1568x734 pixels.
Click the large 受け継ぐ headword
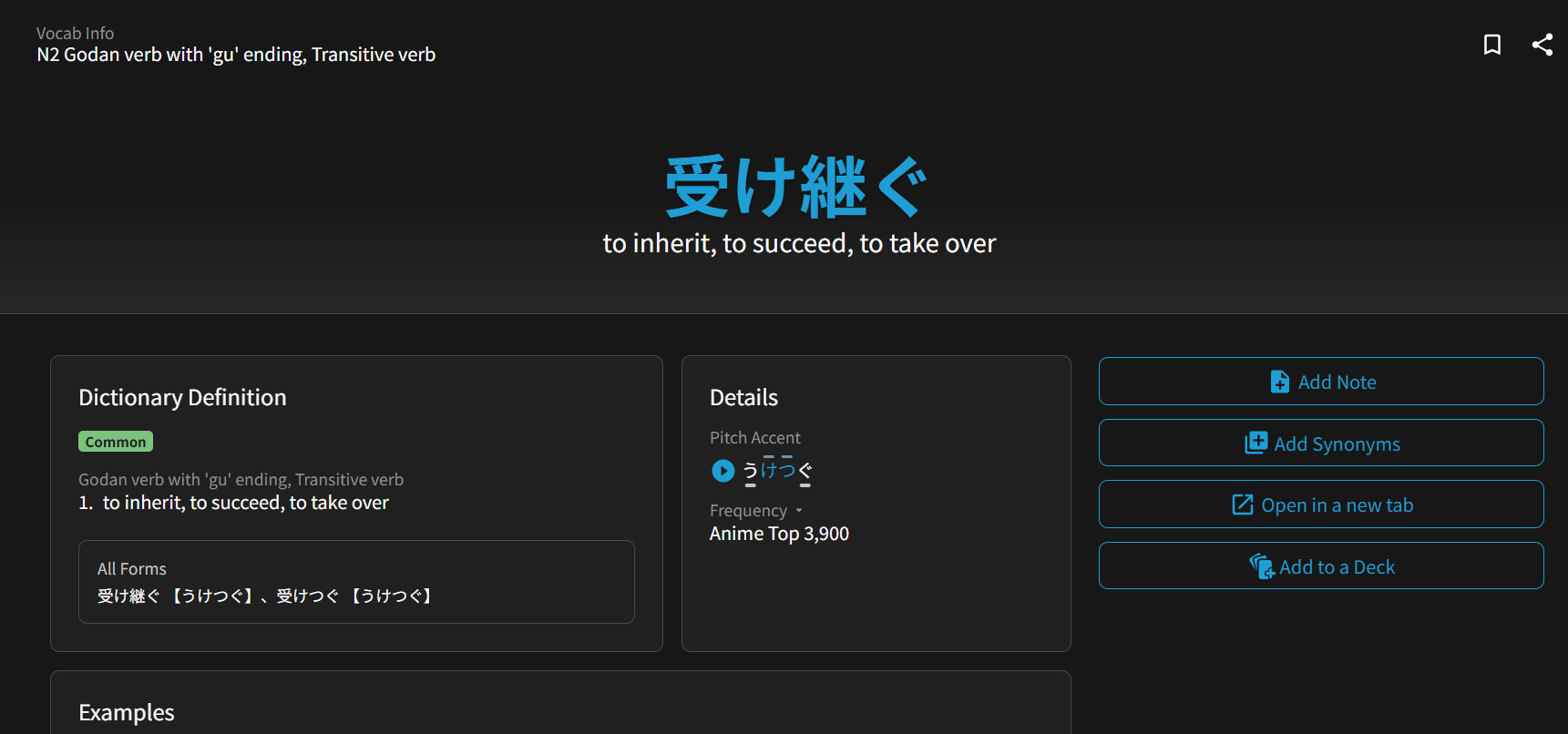[798, 187]
